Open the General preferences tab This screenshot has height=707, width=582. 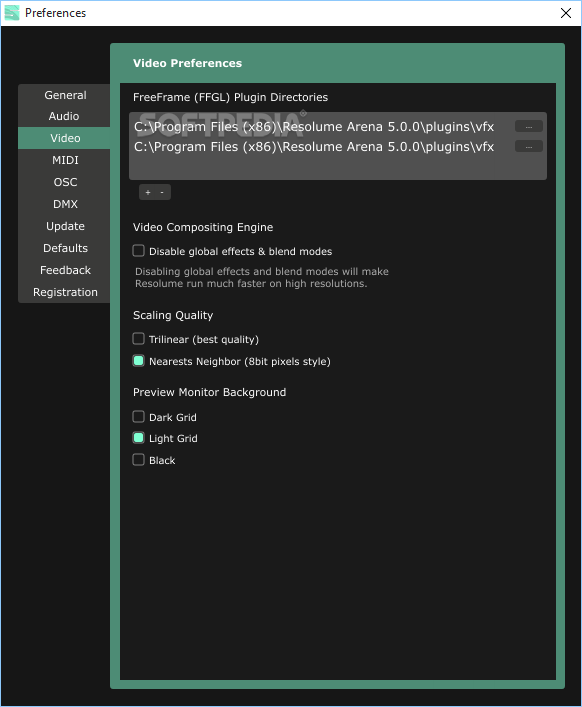tap(65, 95)
